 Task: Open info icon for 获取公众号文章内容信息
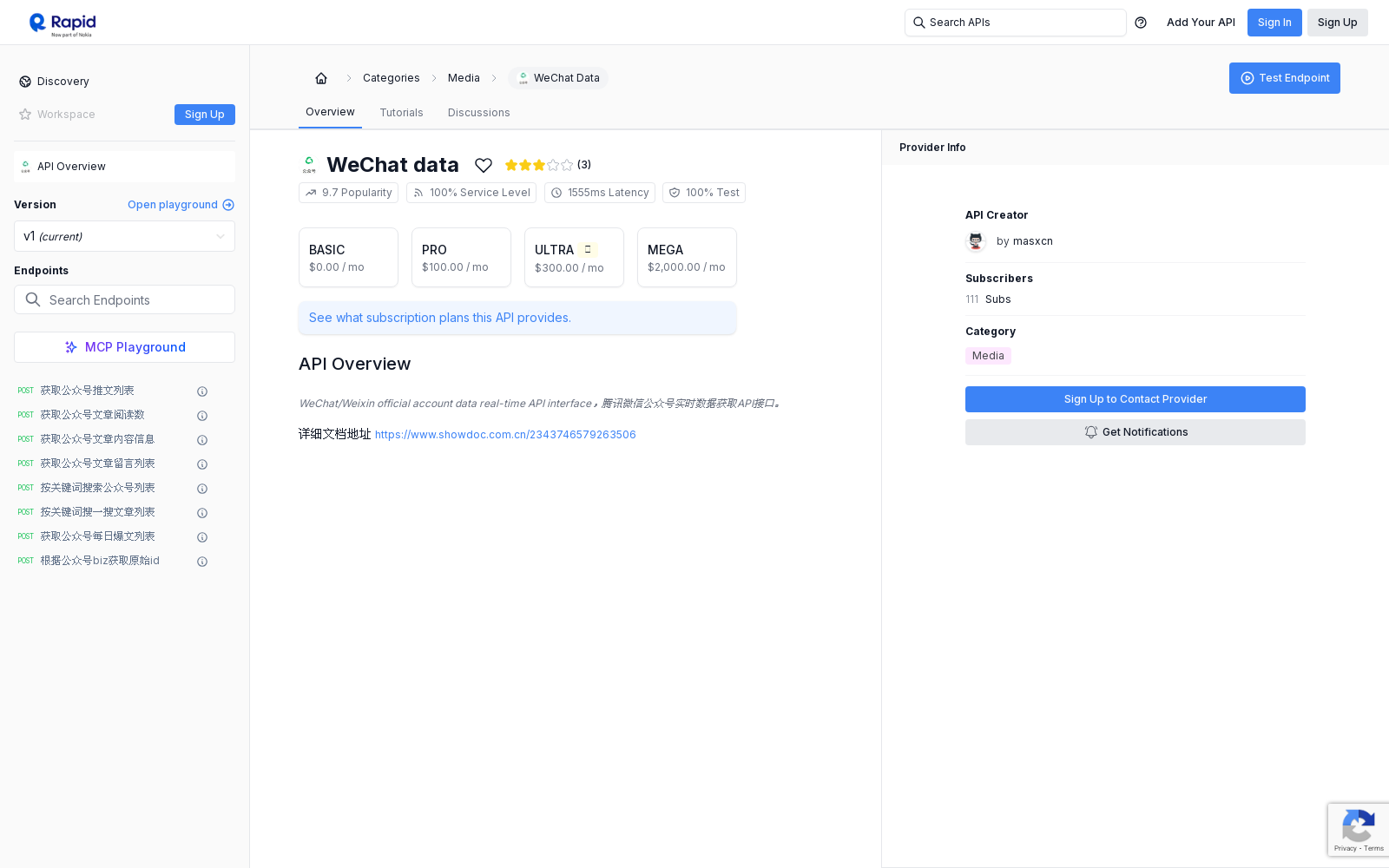click(202, 440)
